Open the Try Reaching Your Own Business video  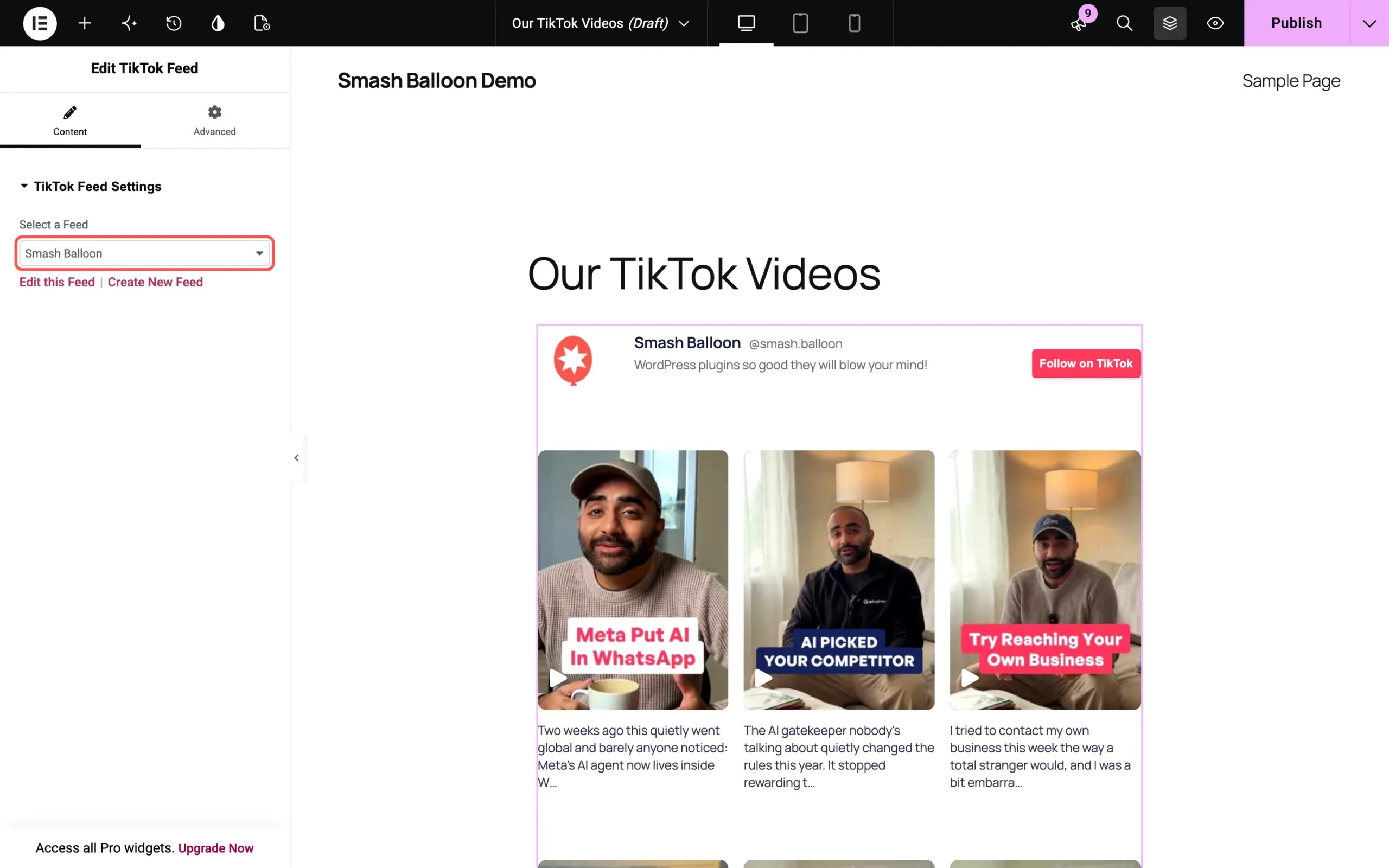(1045, 580)
